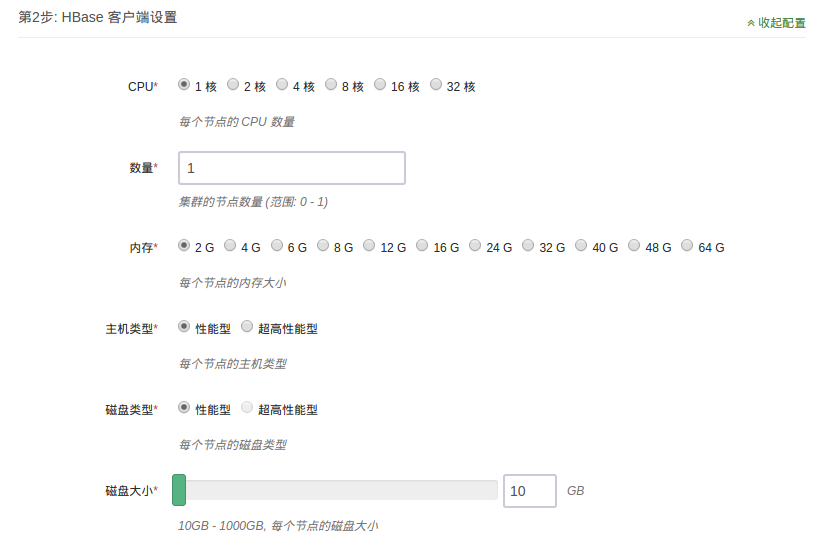Select 64 G memory option
This screenshot has height=543, width=826.
tap(687, 245)
